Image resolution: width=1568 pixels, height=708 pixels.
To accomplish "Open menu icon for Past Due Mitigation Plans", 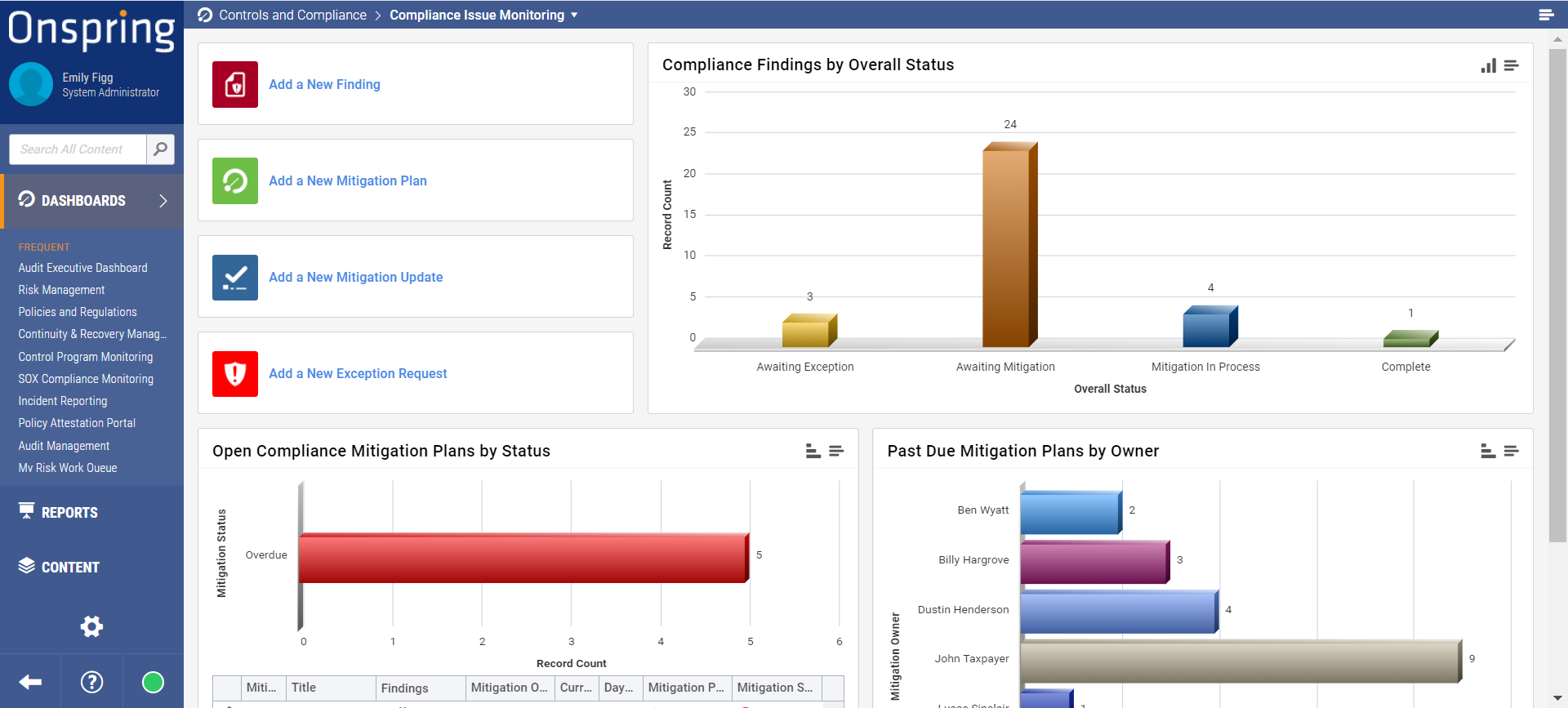I will tap(1512, 451).
